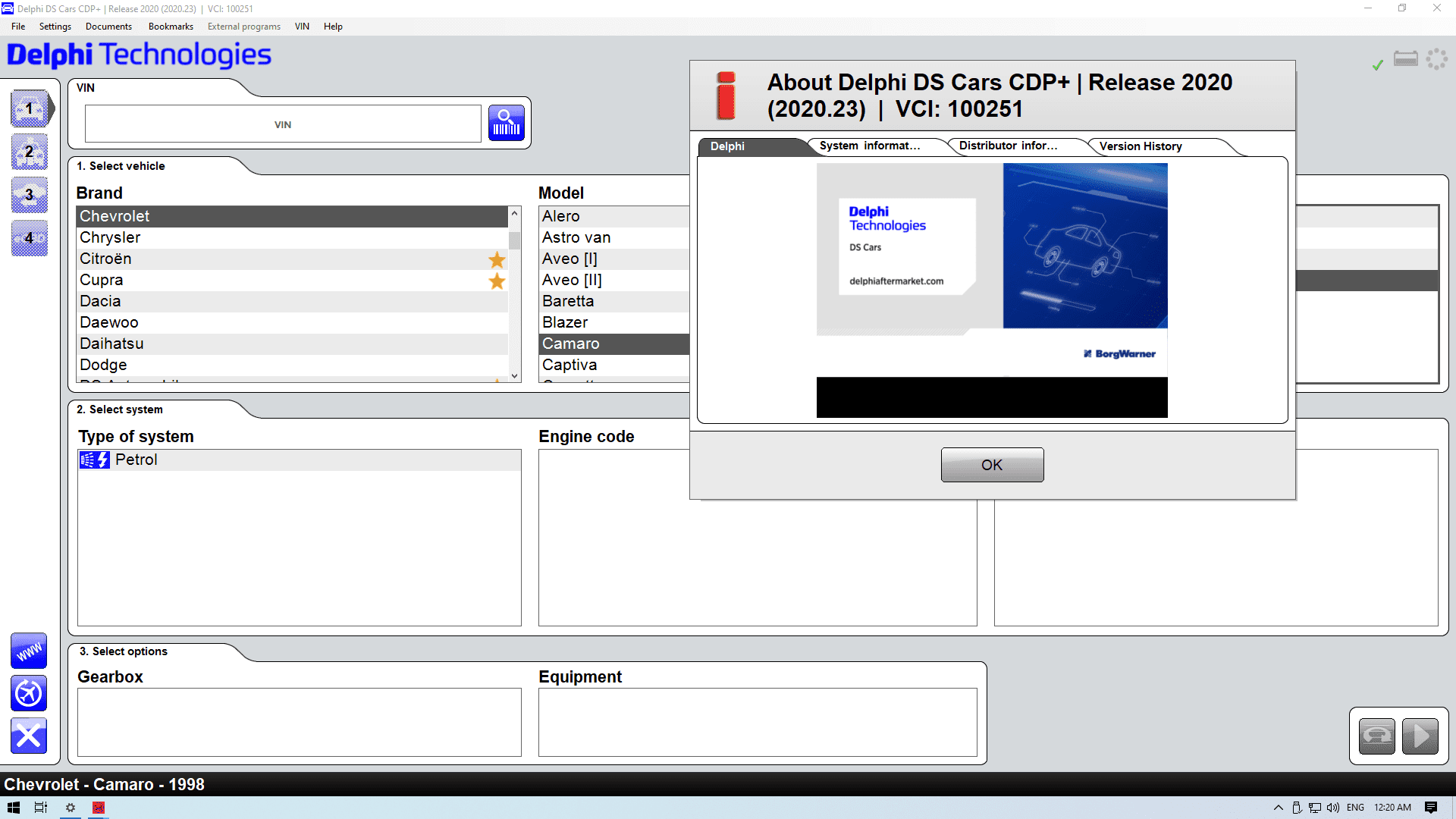Switch to the Version History tab
This screenshot has height=819, width=1456.
click(1140, 146)
